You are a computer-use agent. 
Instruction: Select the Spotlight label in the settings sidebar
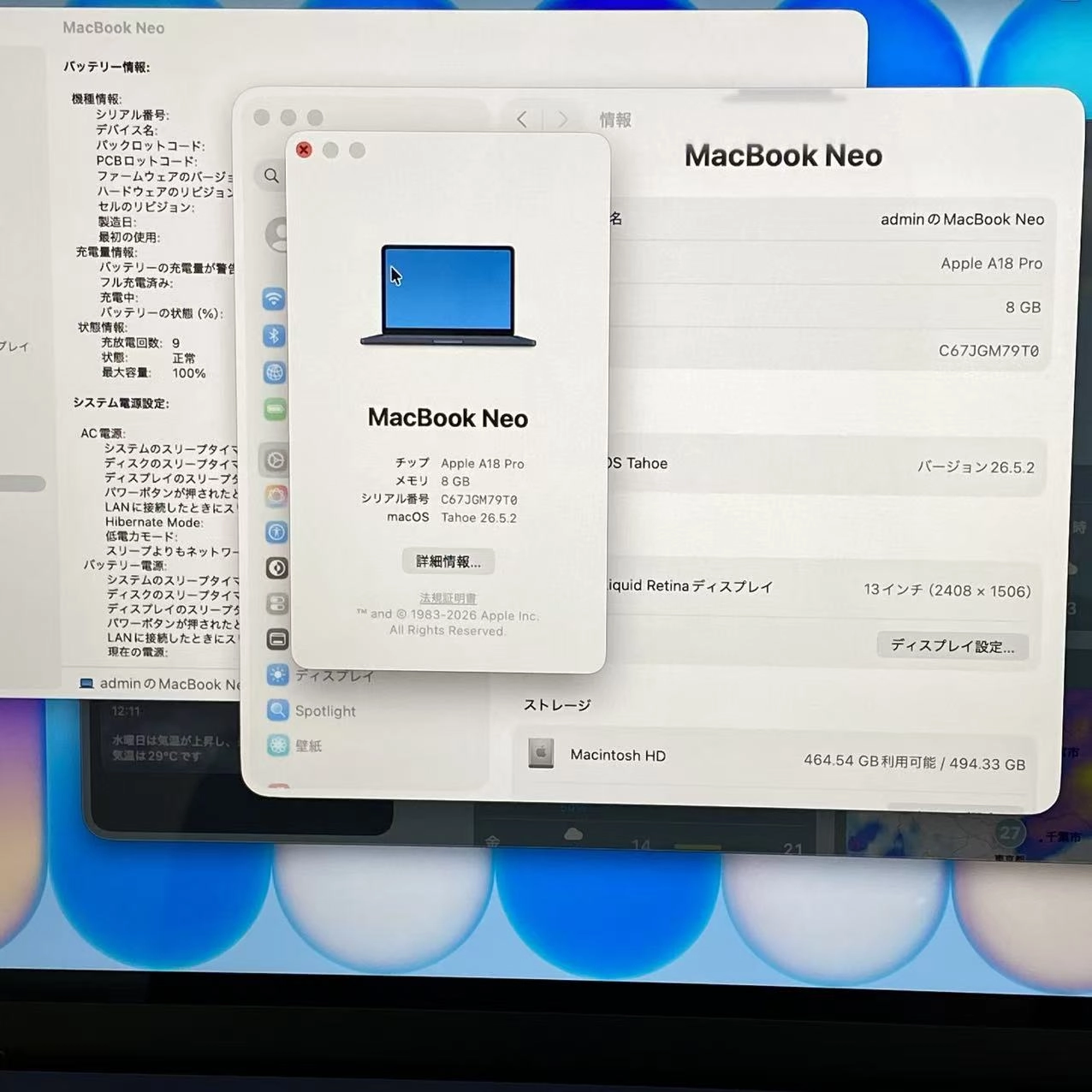tap(325, 711)
